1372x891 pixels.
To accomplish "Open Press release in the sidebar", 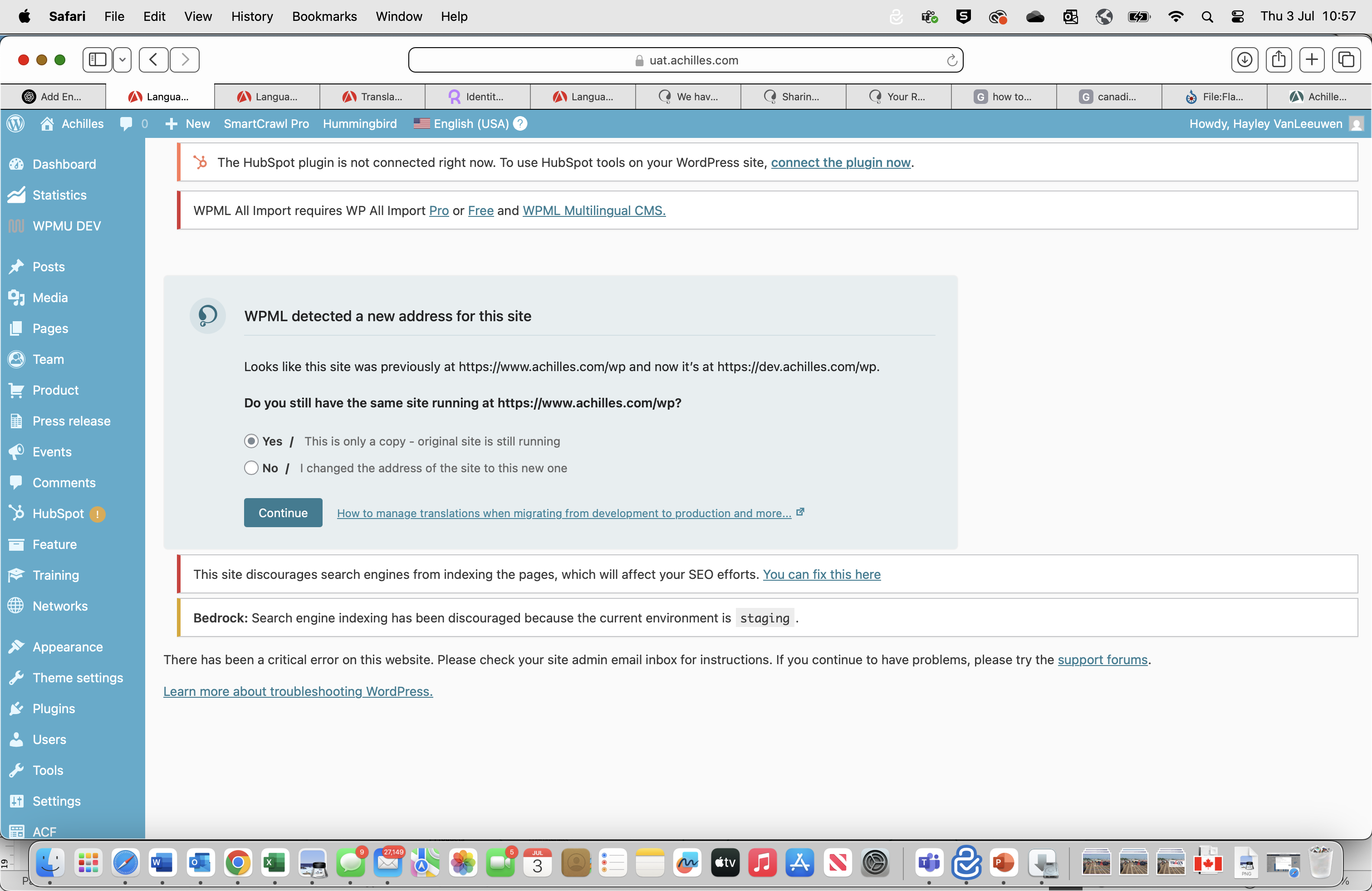I will pyautogui.click(x=73, y=421).
